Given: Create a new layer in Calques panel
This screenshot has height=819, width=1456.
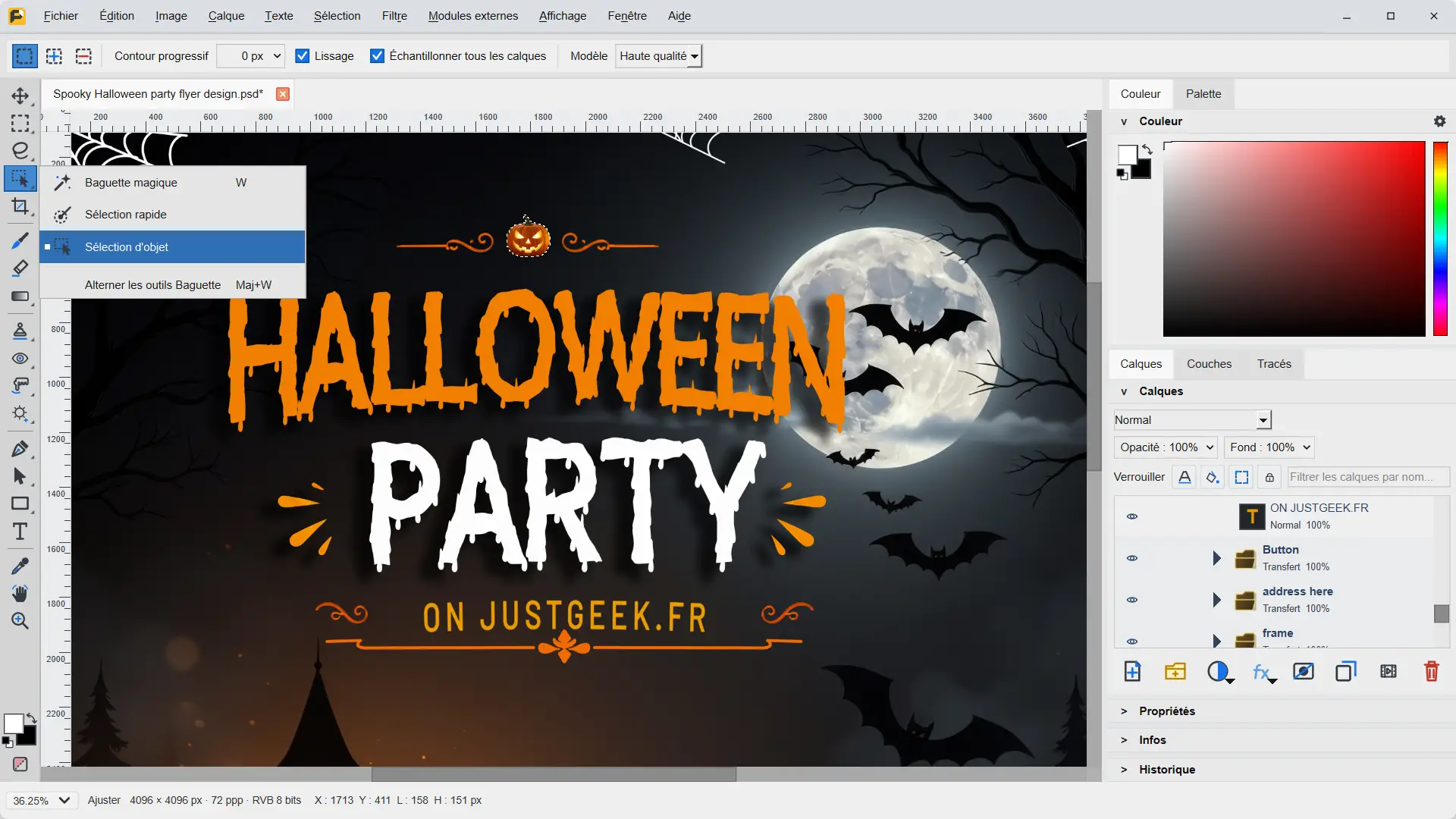Looking at the screenshot, I should pyautogui.click(x=1132, y=672).
